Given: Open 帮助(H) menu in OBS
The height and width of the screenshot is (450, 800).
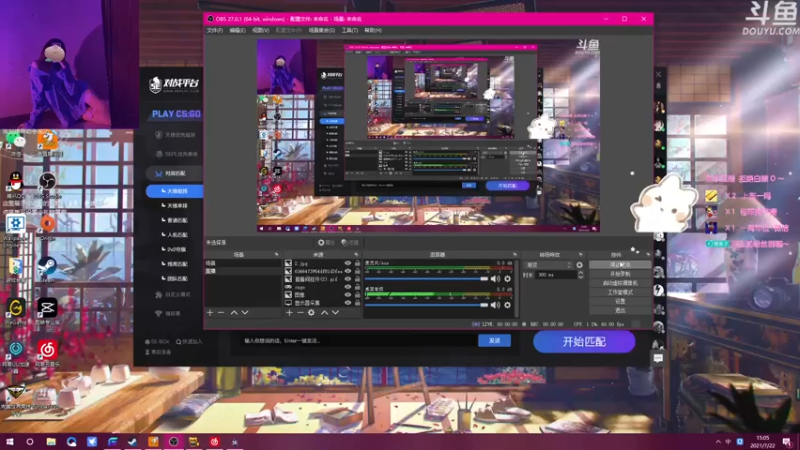Looking at the screenshot, I should coord(373,31).
